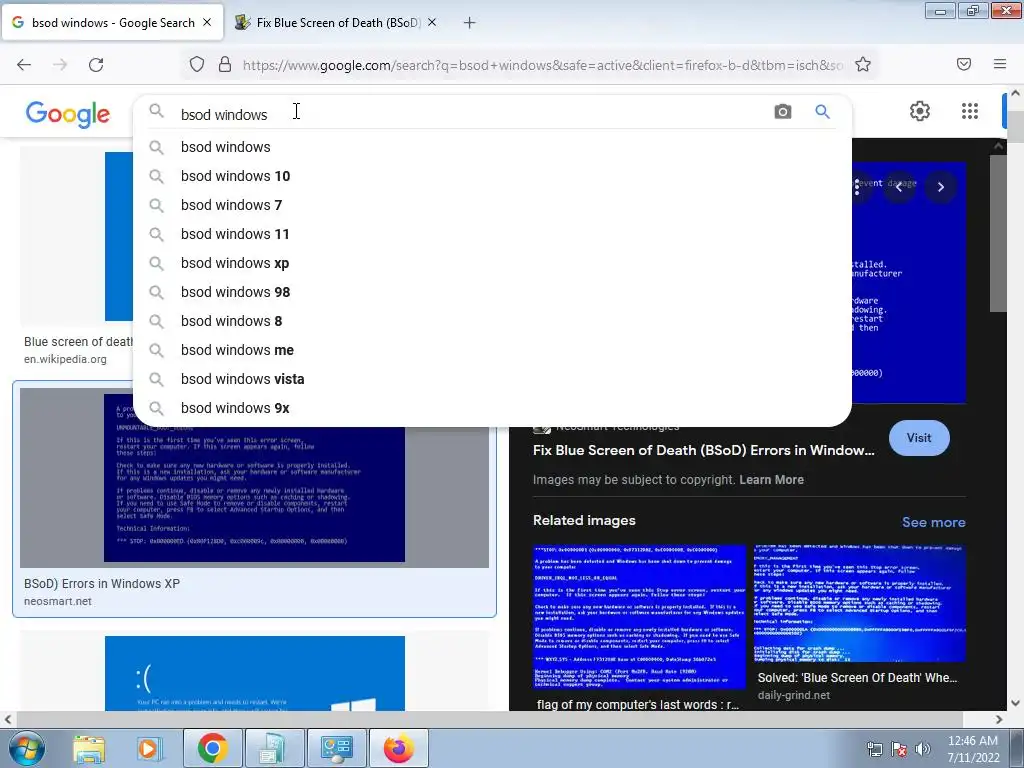Open the Save to Pocket icon
The width and height of the screenshot is (1024, 768).
964,64
